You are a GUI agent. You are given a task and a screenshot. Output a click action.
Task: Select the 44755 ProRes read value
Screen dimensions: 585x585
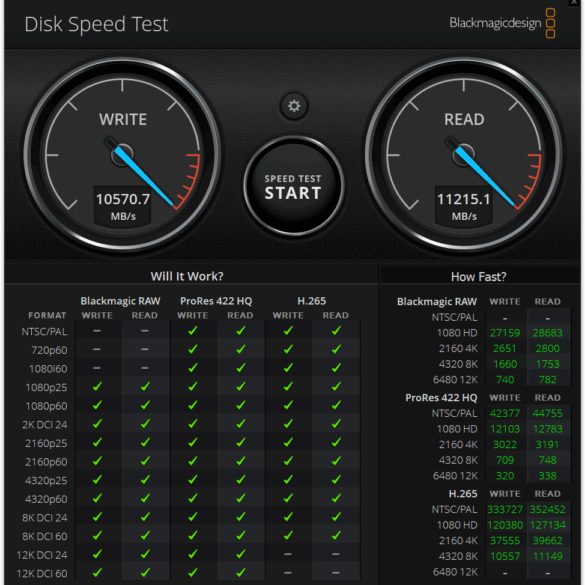tap(547, 413)
